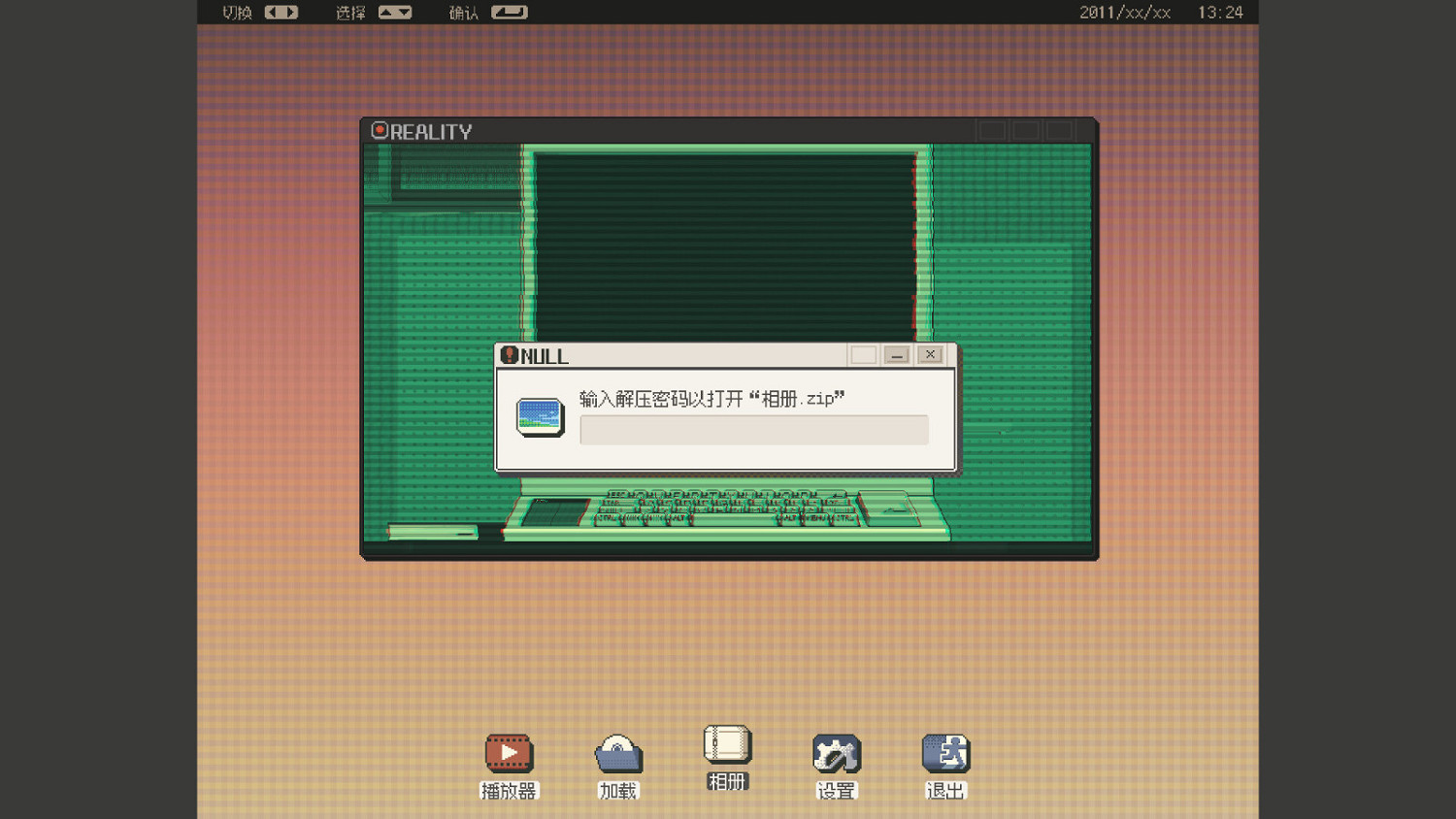
Task: Click the blank button in NULL title bar
Action: pos(863,355)
